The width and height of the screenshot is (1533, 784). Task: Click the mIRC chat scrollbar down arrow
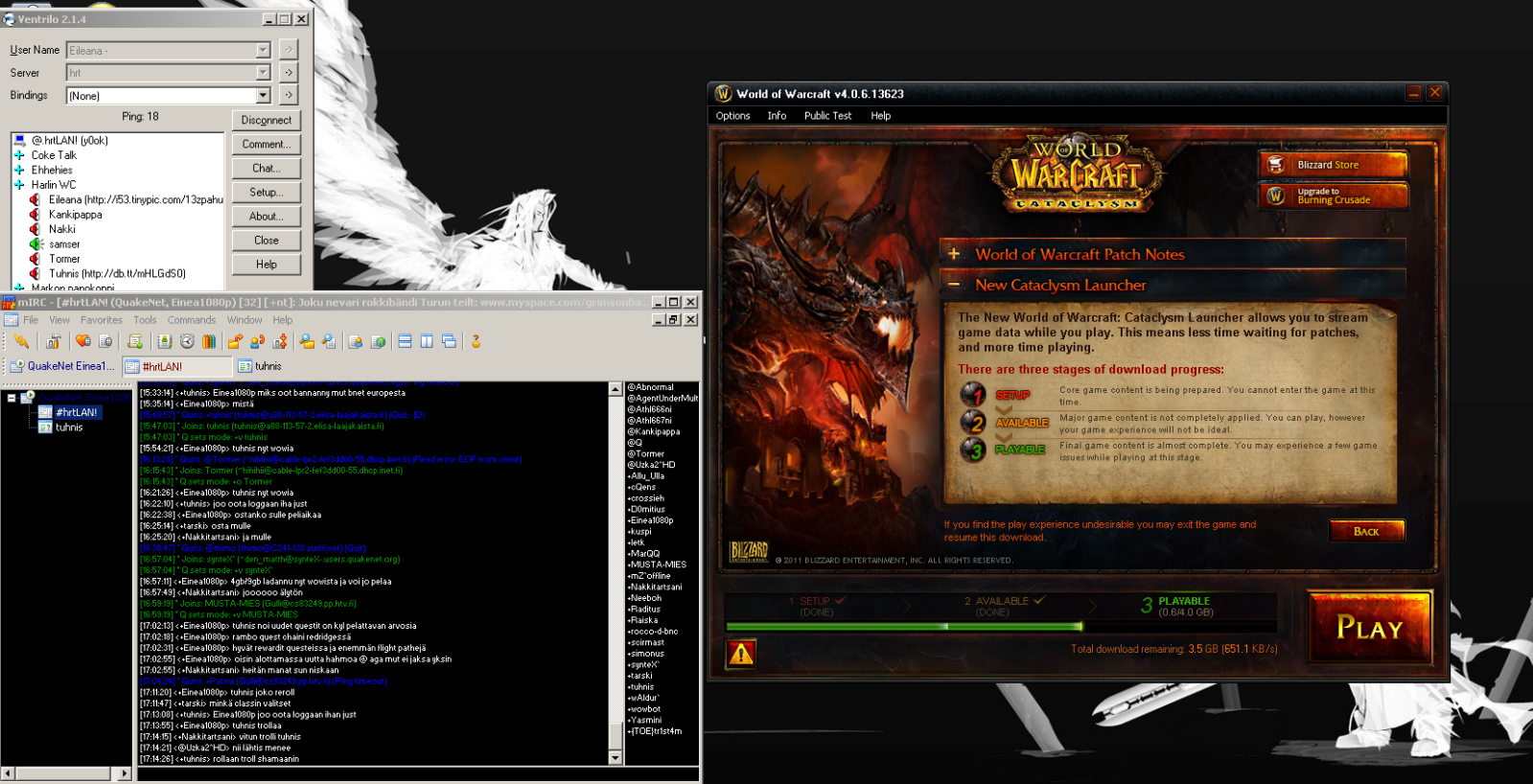pyautogui.click(x=616, y=757)
